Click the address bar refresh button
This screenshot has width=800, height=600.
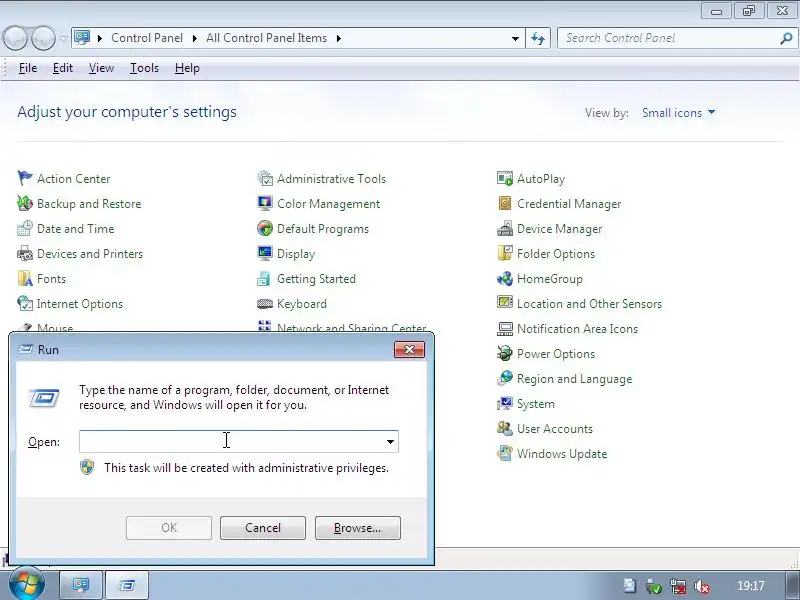point(538,38)
